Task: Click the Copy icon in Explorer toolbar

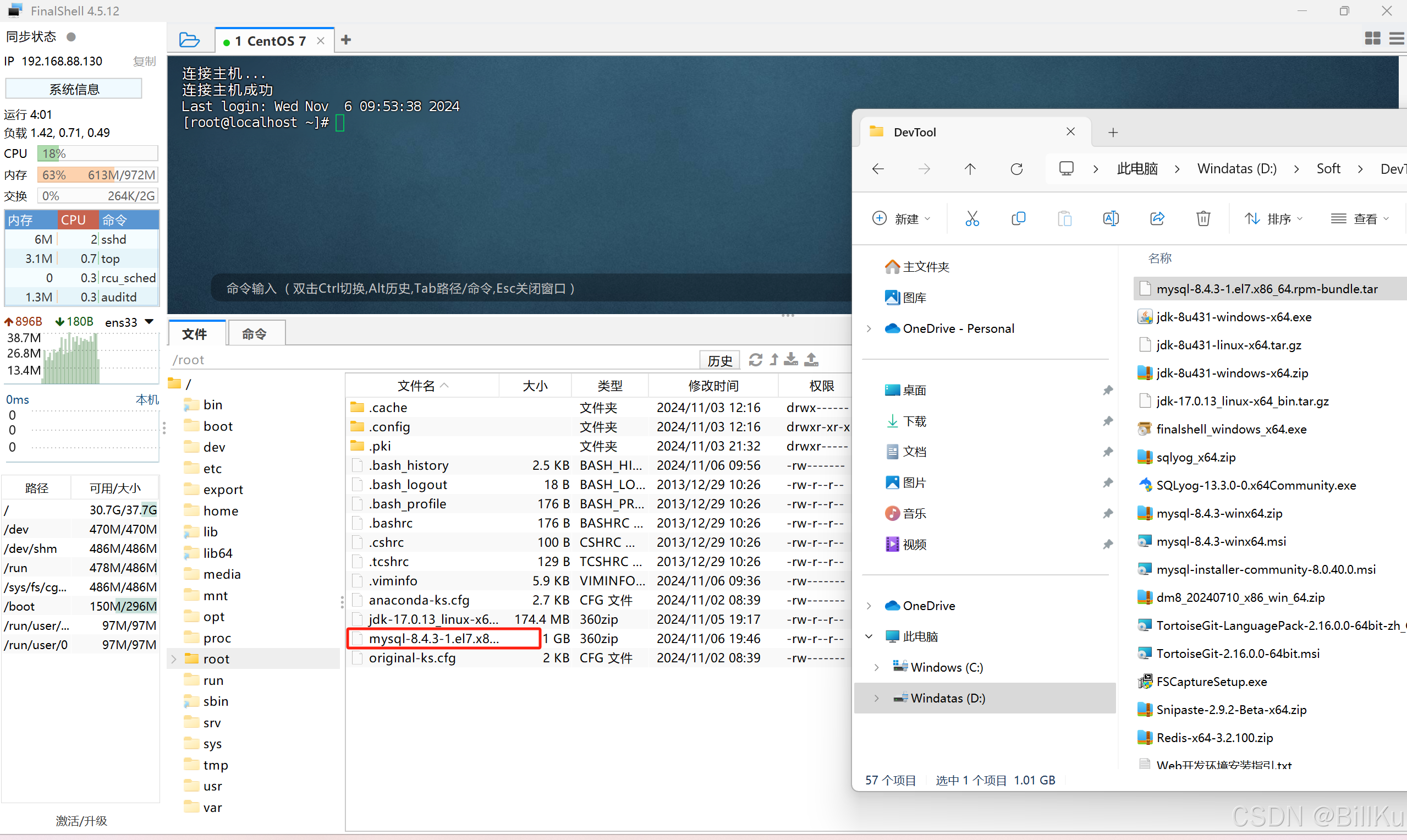Action: tap(1018, 218)
